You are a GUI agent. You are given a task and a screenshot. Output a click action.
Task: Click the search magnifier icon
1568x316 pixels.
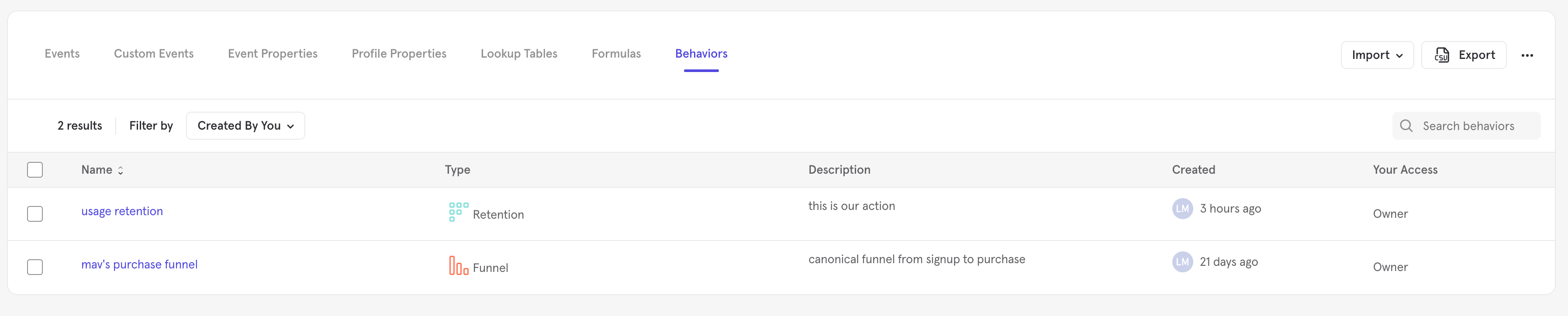click(x=1406, y=126)
